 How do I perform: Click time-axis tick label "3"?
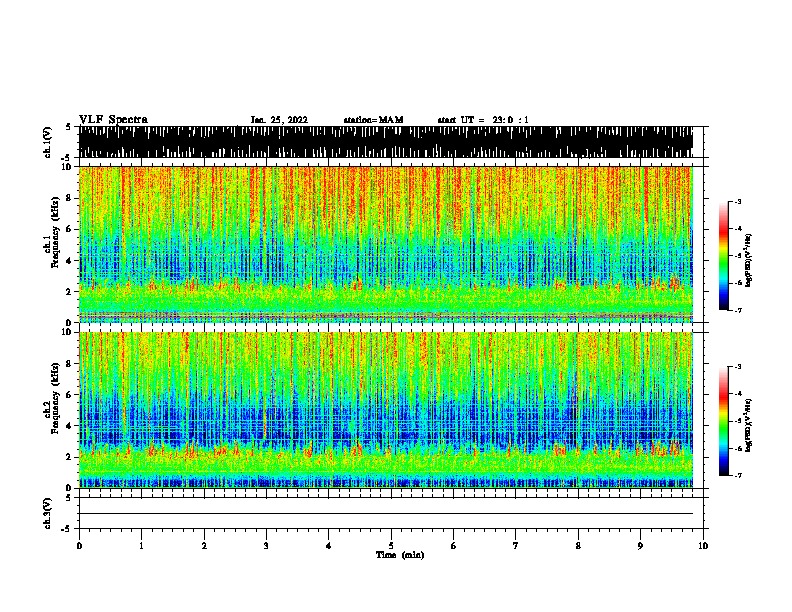click(266, 546)
